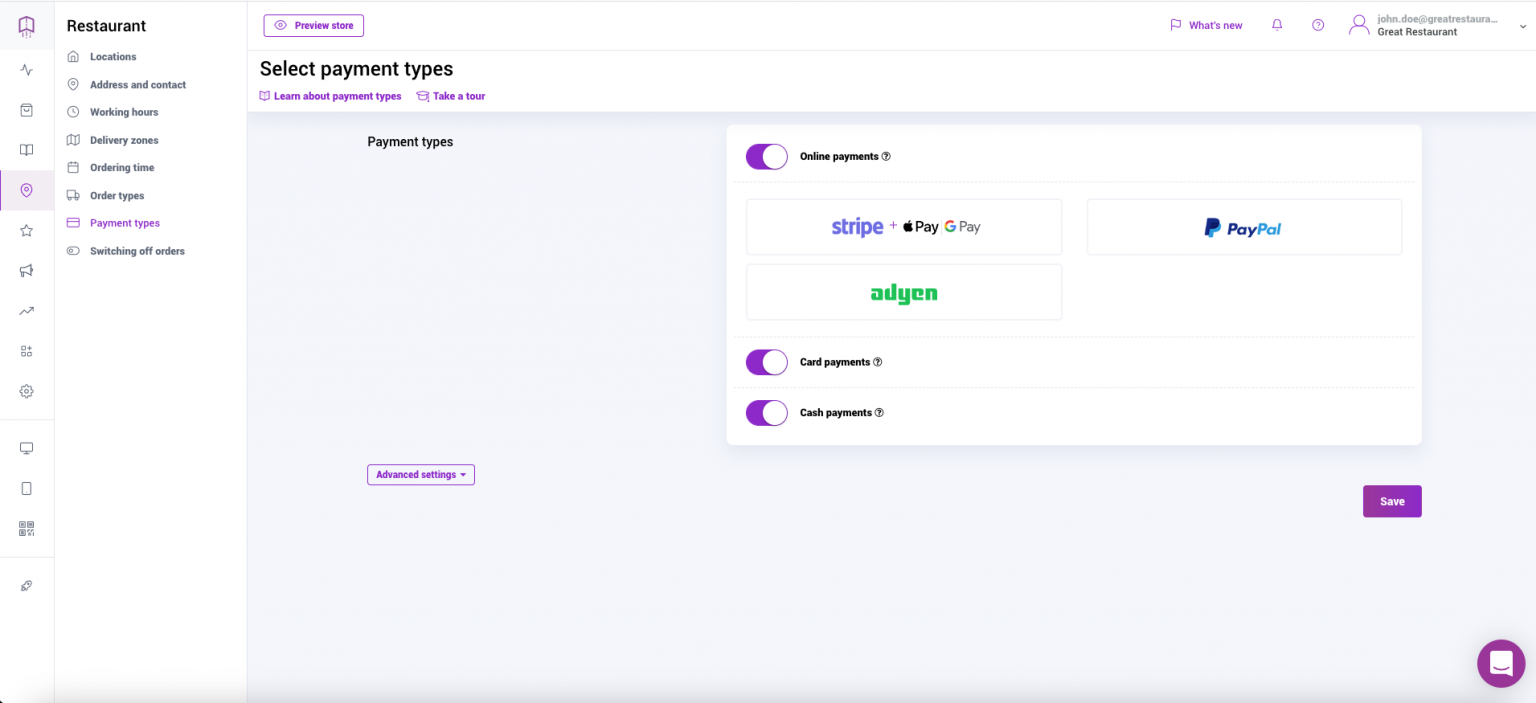Click the Cash payments info tooltip icon
Image resolution: width=1536 pixels, height=703 pixels.
point(879,413)
